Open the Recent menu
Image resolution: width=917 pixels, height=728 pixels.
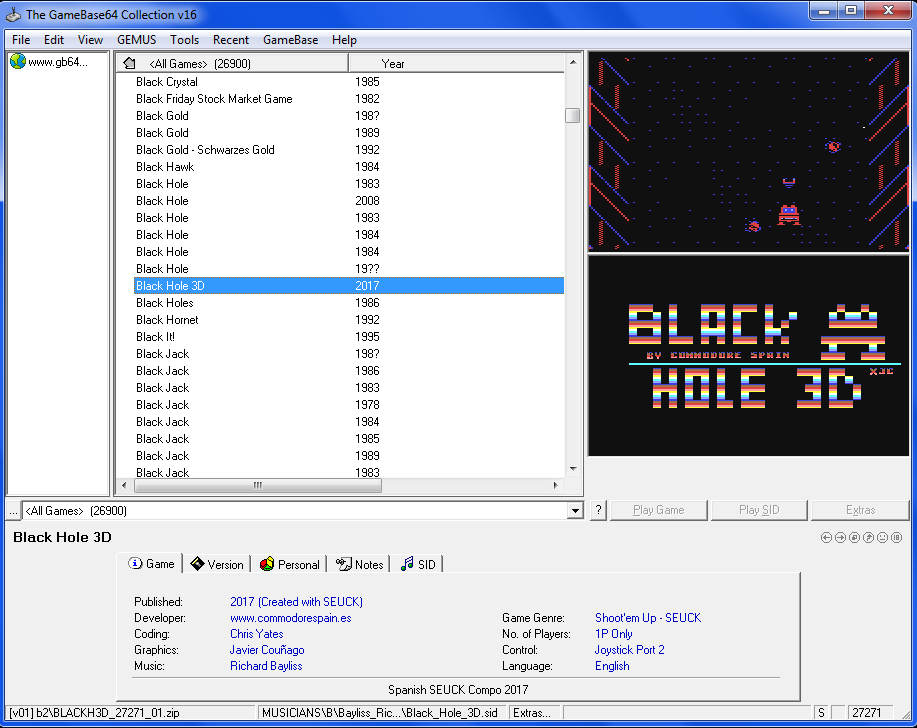tap(230, 40)
